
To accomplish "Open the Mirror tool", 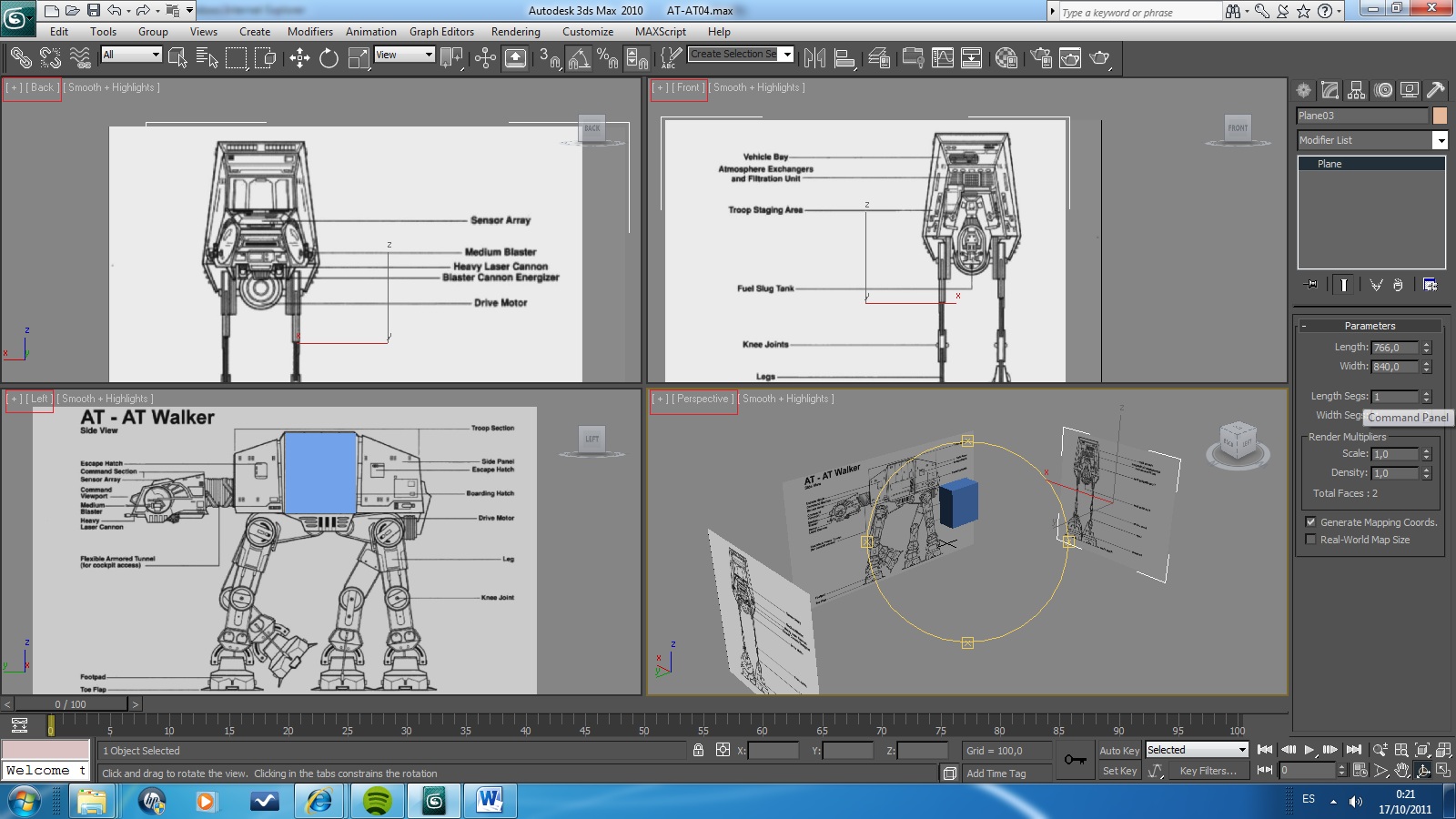I will [x=814, y=58].
